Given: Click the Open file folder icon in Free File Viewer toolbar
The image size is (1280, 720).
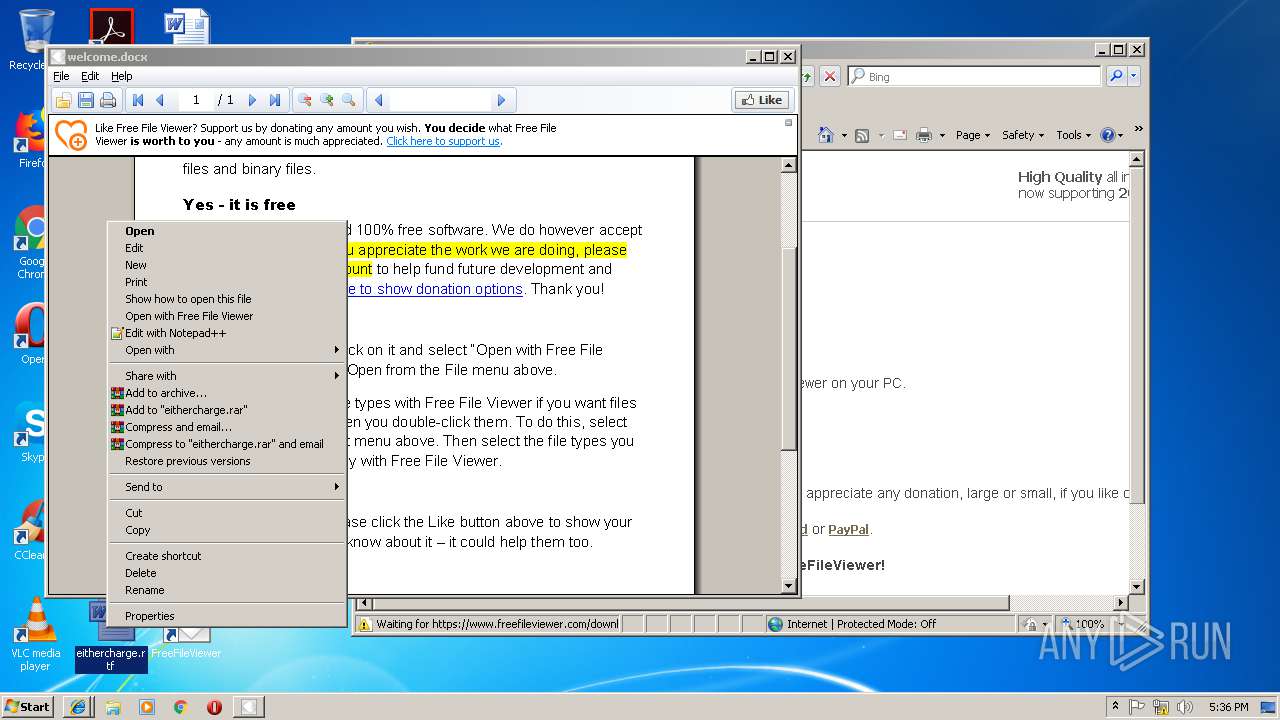Looking at the screenshot, I should tap(63, 100).
